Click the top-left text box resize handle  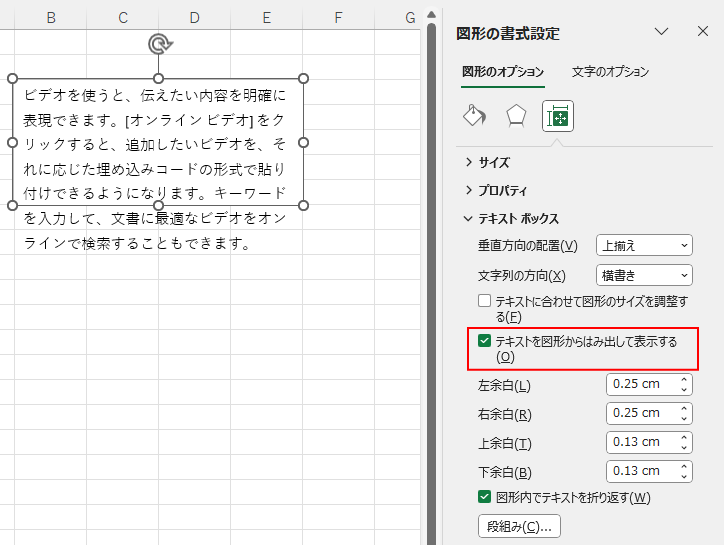[x=12, y=79]
